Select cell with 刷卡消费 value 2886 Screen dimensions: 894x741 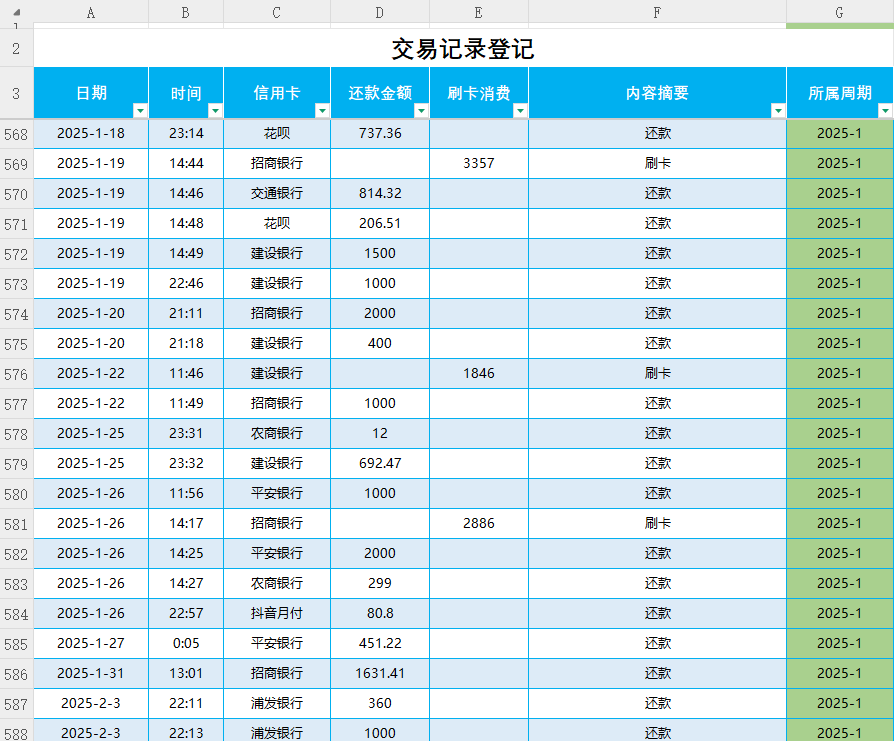pyautogui.click(x=479, y=524)
